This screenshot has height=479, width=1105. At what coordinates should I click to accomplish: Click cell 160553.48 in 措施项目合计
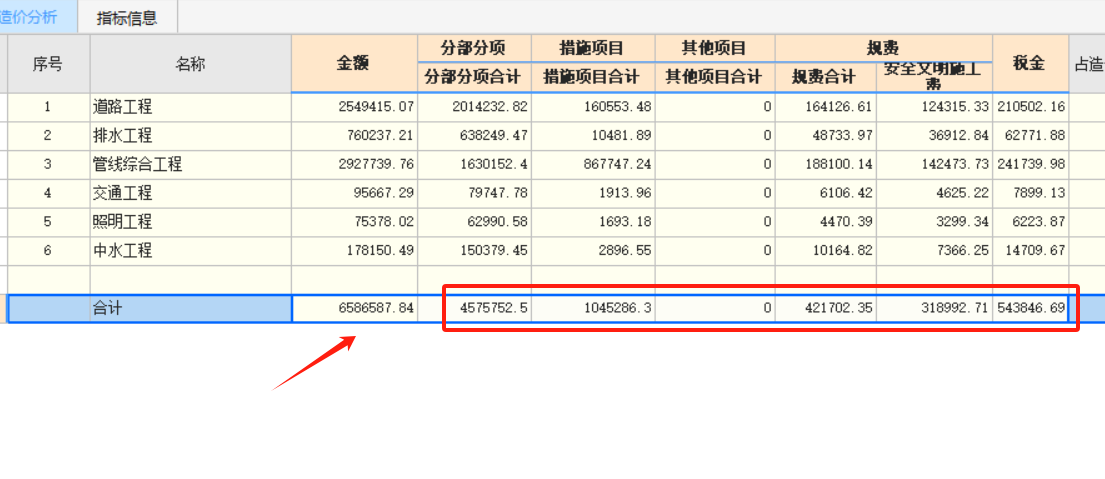tap(593, 107)
